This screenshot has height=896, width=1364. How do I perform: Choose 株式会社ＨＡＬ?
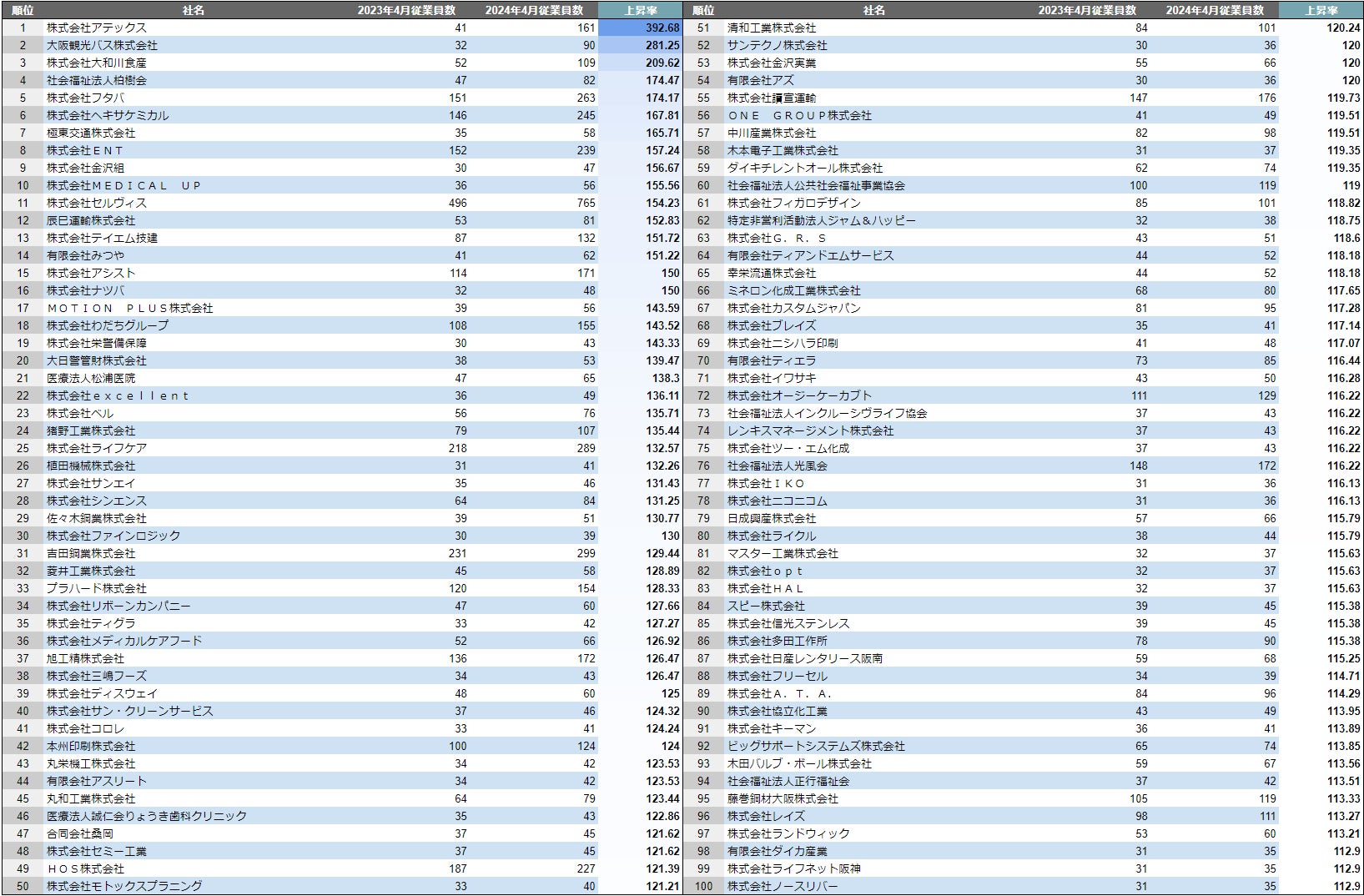(x=766, y=588)
